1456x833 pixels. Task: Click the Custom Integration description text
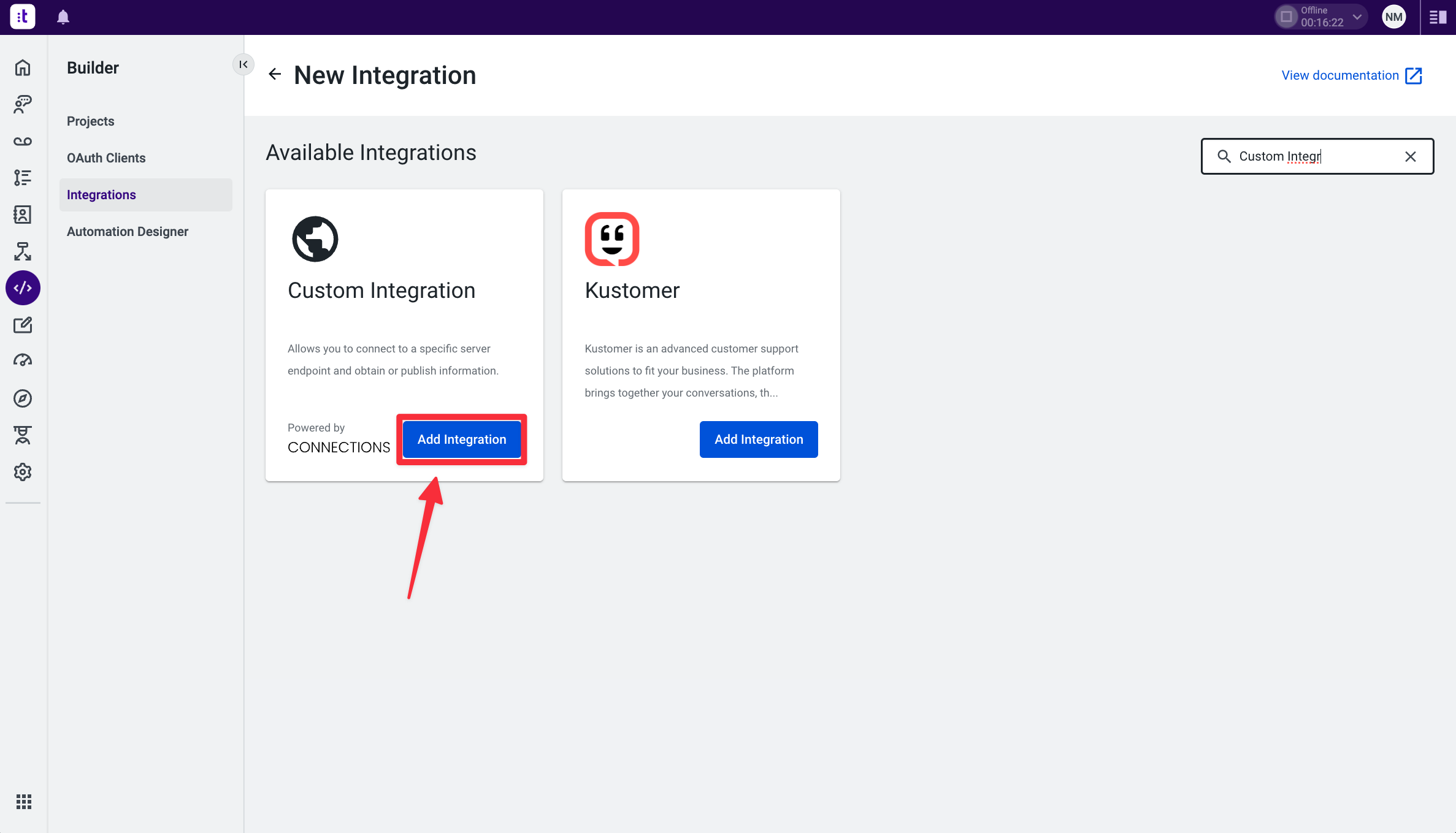pyautogui.click(x=393, y=360)
